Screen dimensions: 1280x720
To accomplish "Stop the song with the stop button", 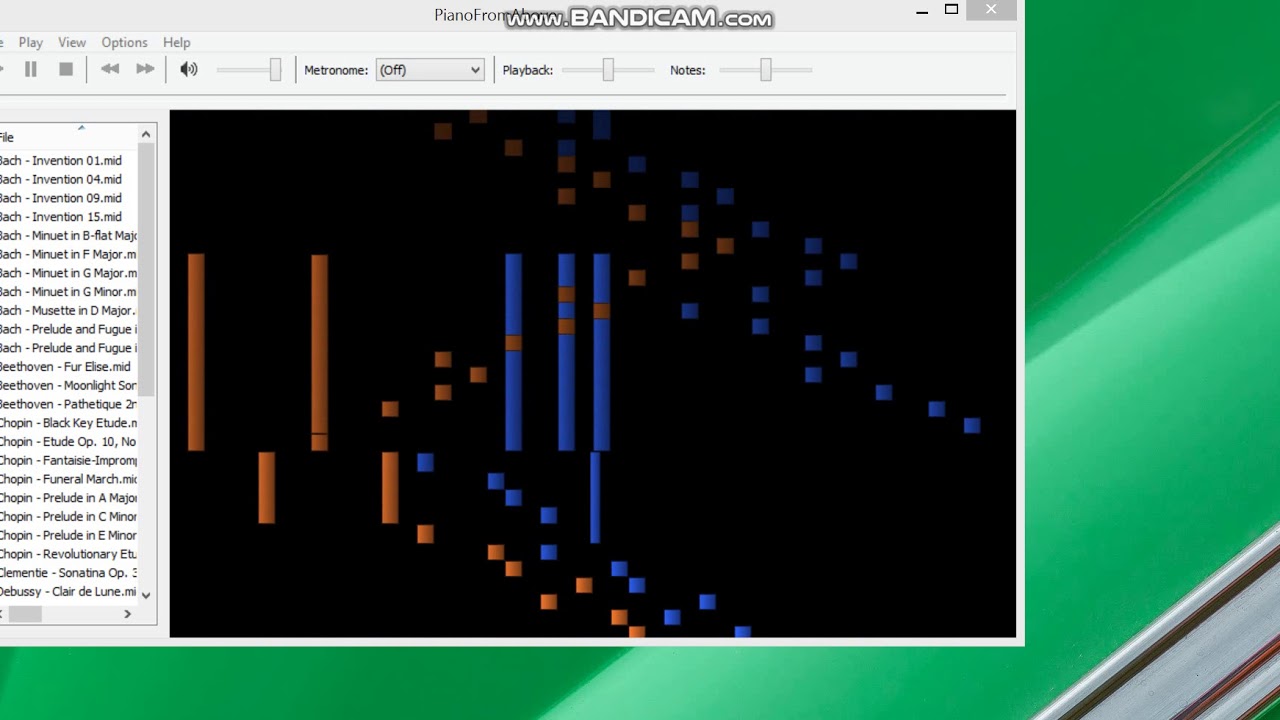I will coord(66,69).
